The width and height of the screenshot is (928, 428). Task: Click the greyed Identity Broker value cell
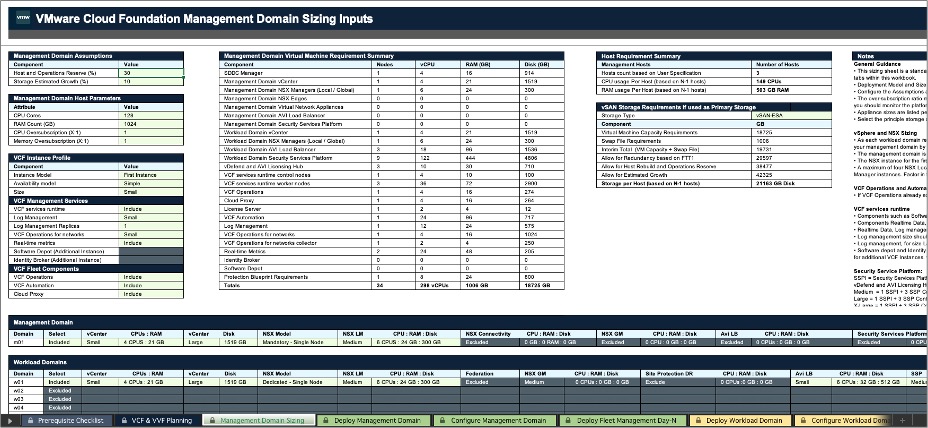pos(151,260)
